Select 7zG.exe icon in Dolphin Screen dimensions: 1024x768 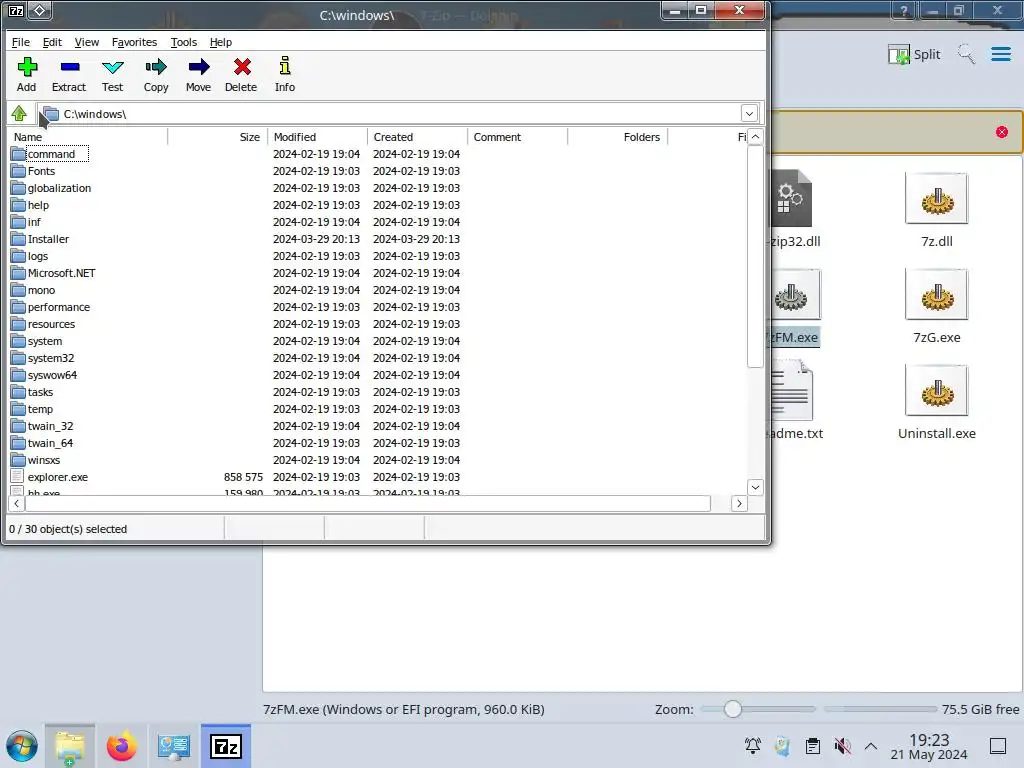point(936,295)
